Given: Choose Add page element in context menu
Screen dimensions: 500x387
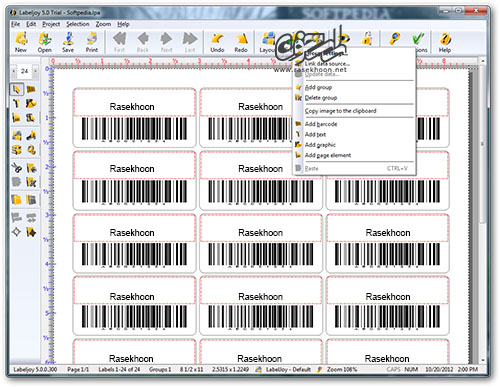Looking at the screenshot, I should (x=354, y=155).
